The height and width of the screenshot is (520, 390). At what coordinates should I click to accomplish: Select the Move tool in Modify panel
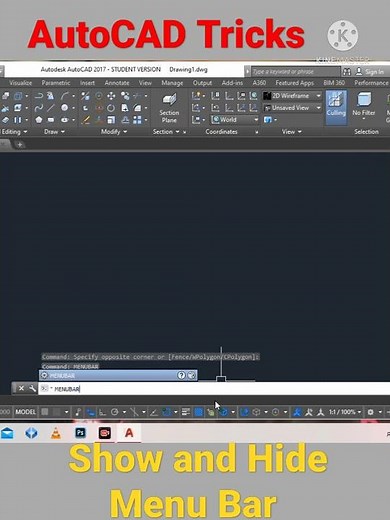(111, 96)
